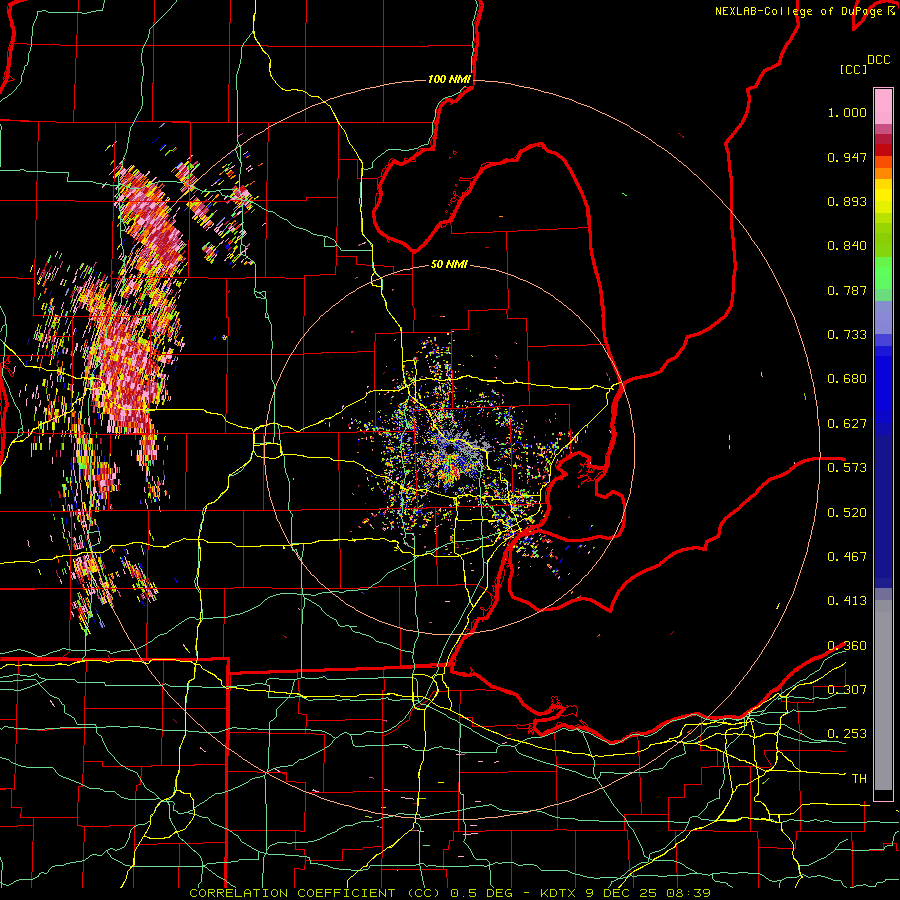Viewport: 900px width, 900px height.
Task: Click the DCC label above the color scale
Action: pos(879,60)
